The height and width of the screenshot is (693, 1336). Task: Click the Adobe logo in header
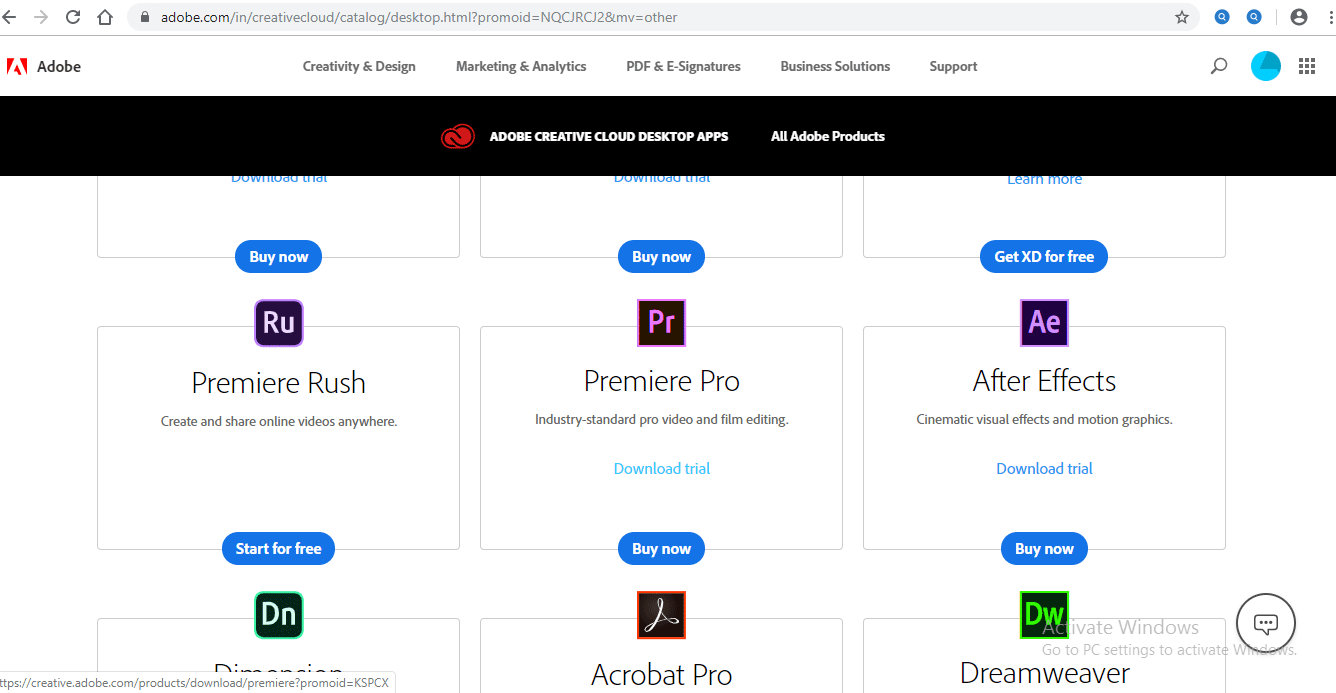coord(44,67)
